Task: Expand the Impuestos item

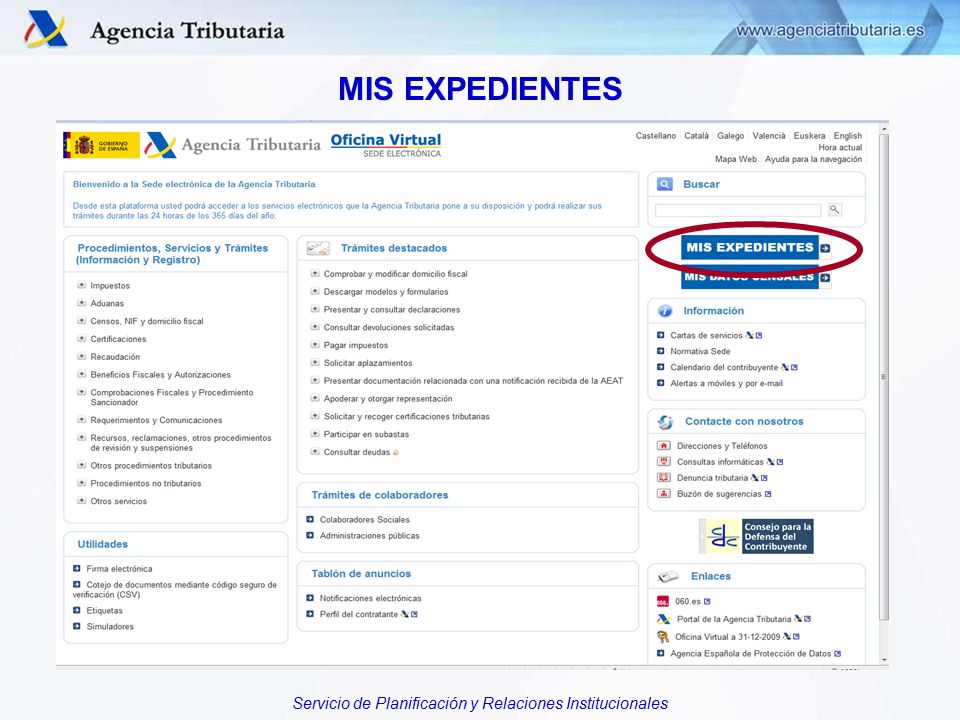Action: pyautogui.click(x=81, y=285)
